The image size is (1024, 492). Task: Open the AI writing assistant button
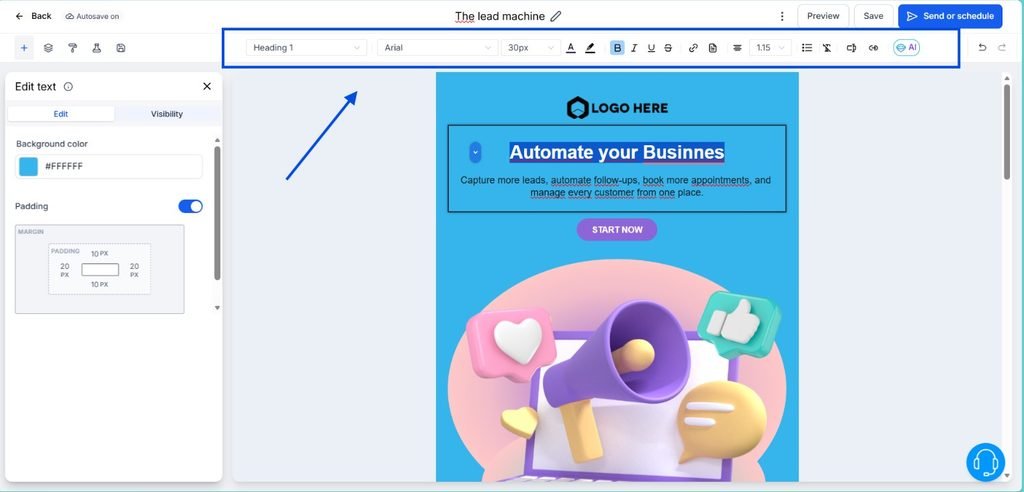[x=906, y=48]
